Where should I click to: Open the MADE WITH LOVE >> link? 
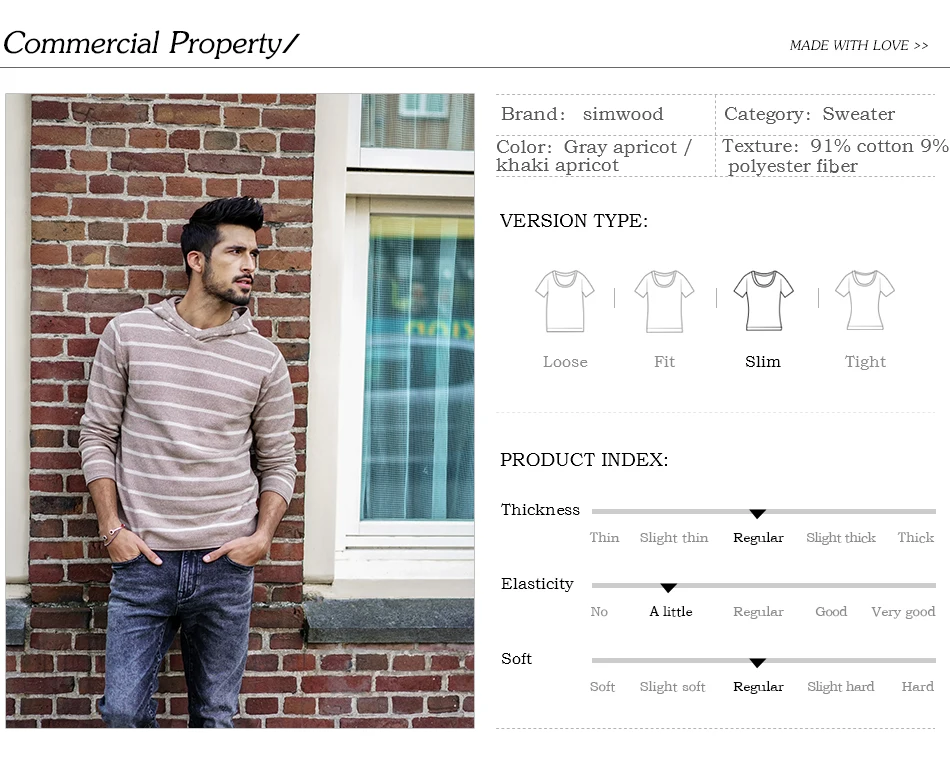pos(859,45)
